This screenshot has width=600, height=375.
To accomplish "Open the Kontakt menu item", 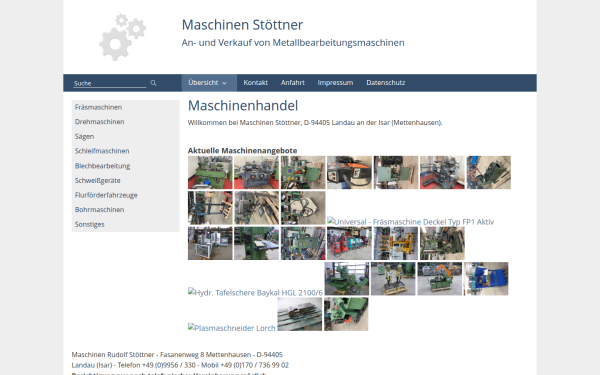I will click(256, 83).
